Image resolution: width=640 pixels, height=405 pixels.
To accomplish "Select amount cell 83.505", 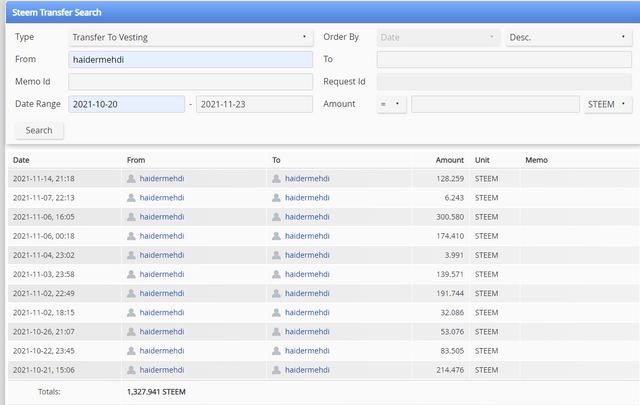I will tap(452, 351).
